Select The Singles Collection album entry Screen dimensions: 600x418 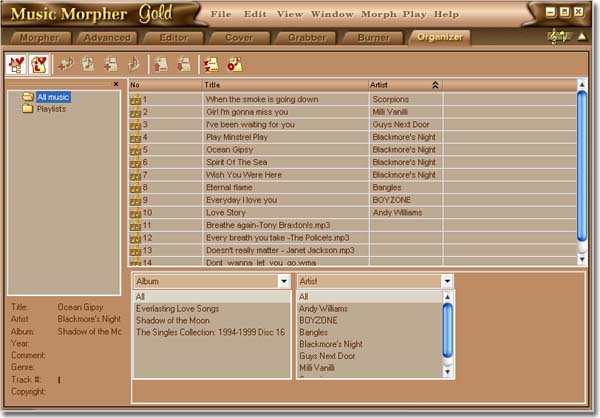pos(211,332)
